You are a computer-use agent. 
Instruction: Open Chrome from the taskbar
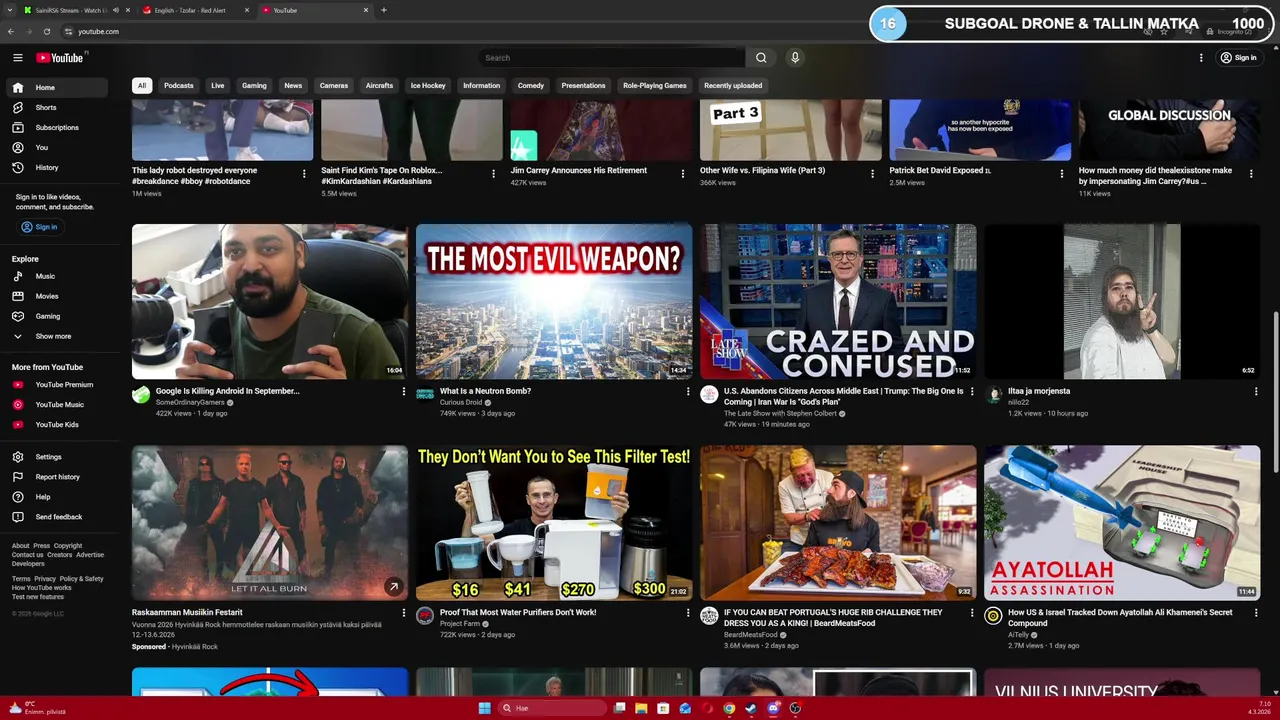click(x=729, y=708)
